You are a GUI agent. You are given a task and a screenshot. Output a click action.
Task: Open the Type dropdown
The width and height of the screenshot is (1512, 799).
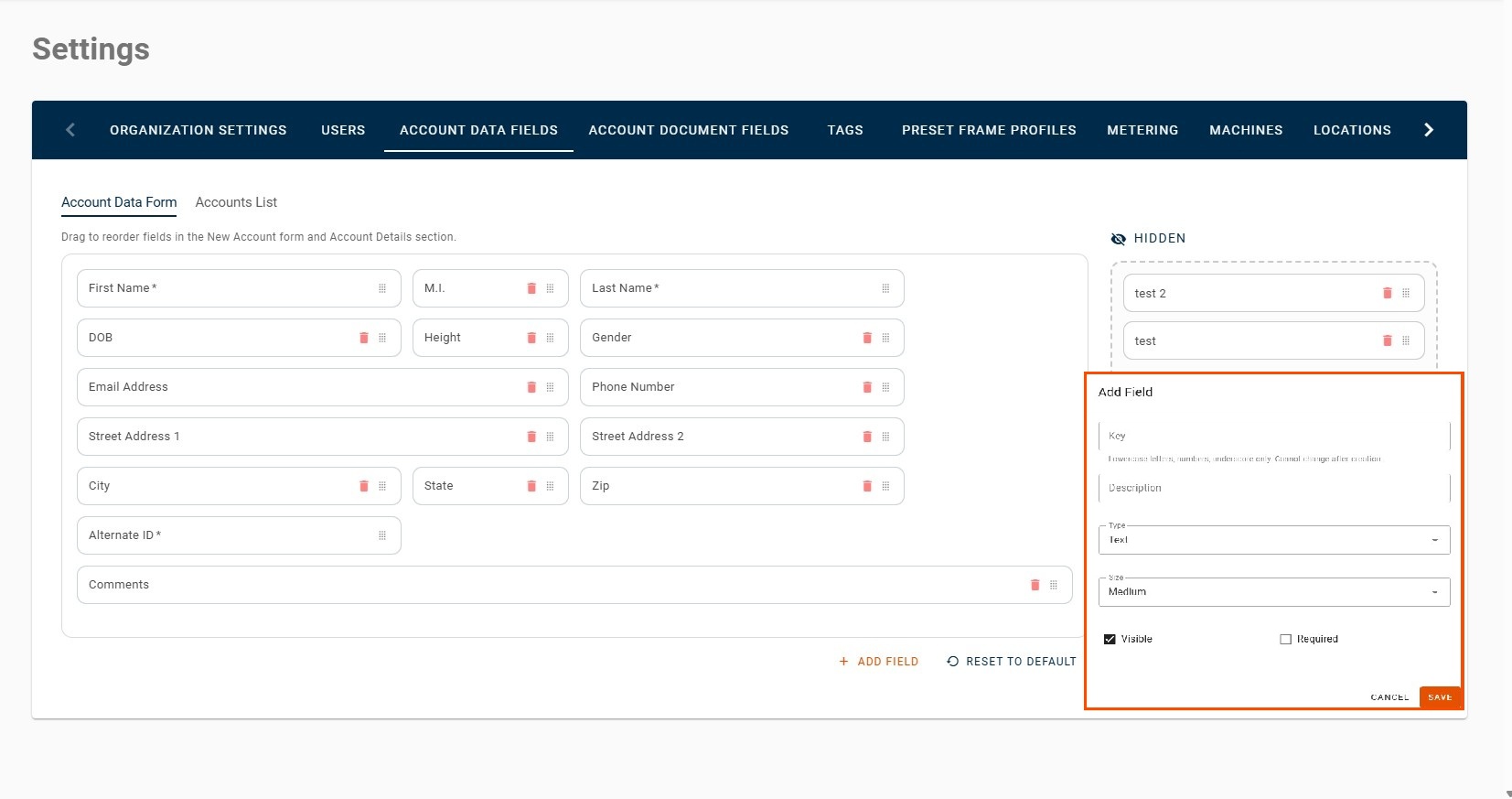pos(1274,540)
